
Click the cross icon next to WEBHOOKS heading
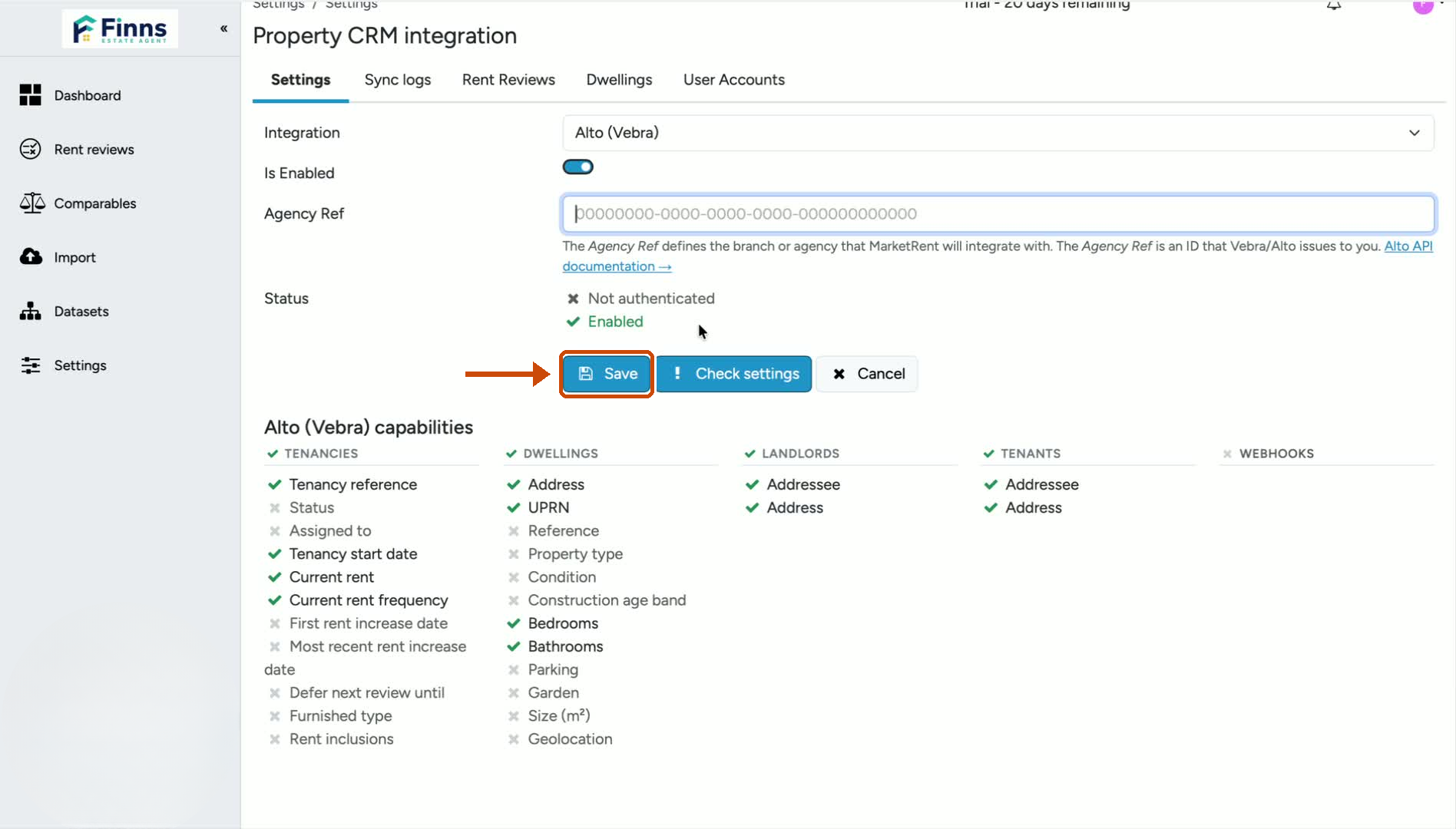point(1227,454)
